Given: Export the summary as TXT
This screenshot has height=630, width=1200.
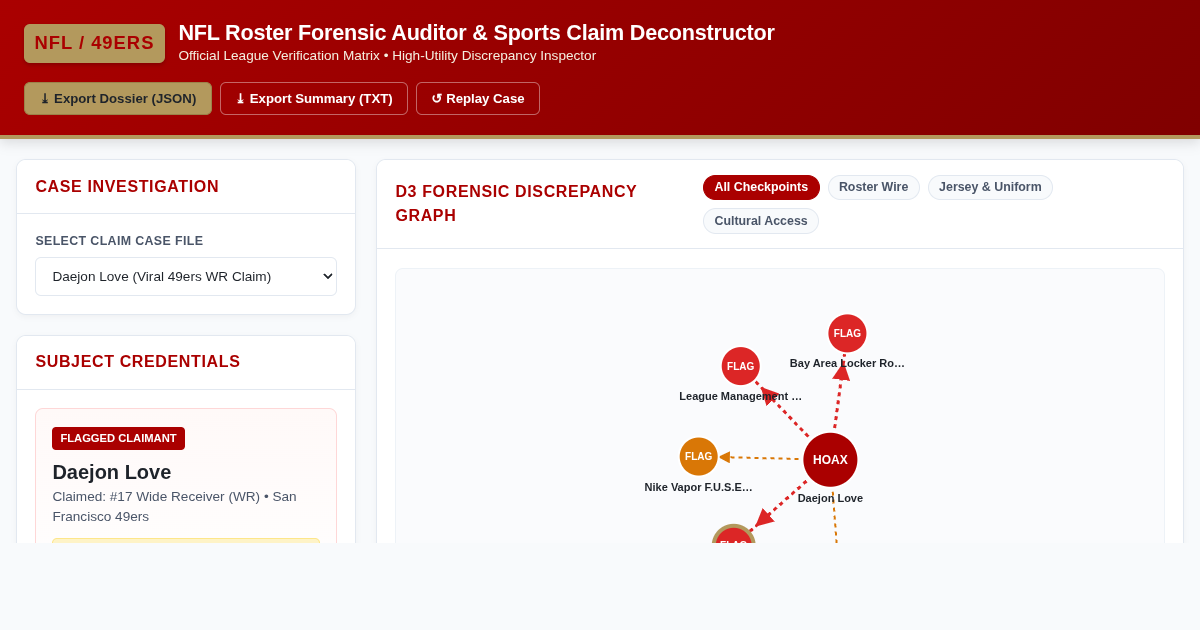Looking at the screenshot, I should pos(314,99).
